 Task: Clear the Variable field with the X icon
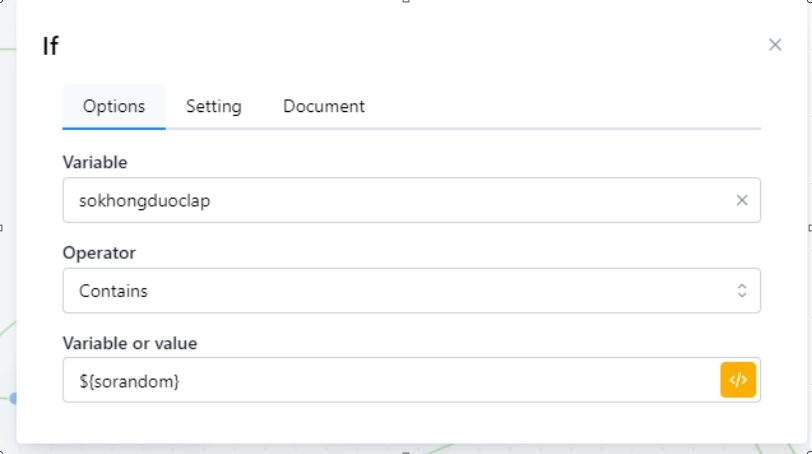(x=742, y=200)
